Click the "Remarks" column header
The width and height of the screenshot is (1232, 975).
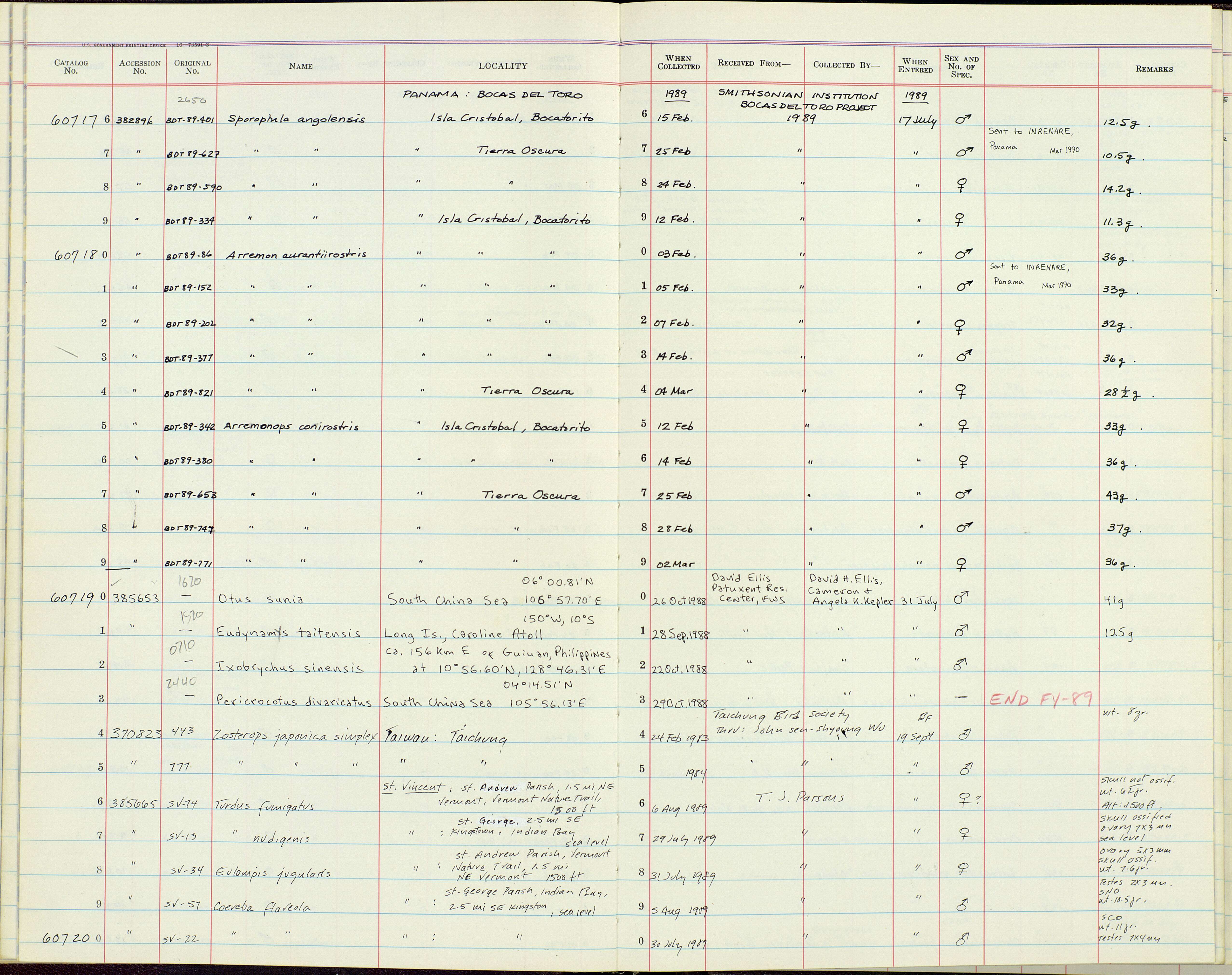(1154, 69)
